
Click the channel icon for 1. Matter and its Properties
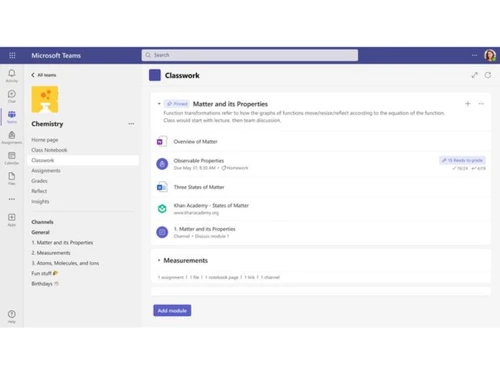(162, 232)
